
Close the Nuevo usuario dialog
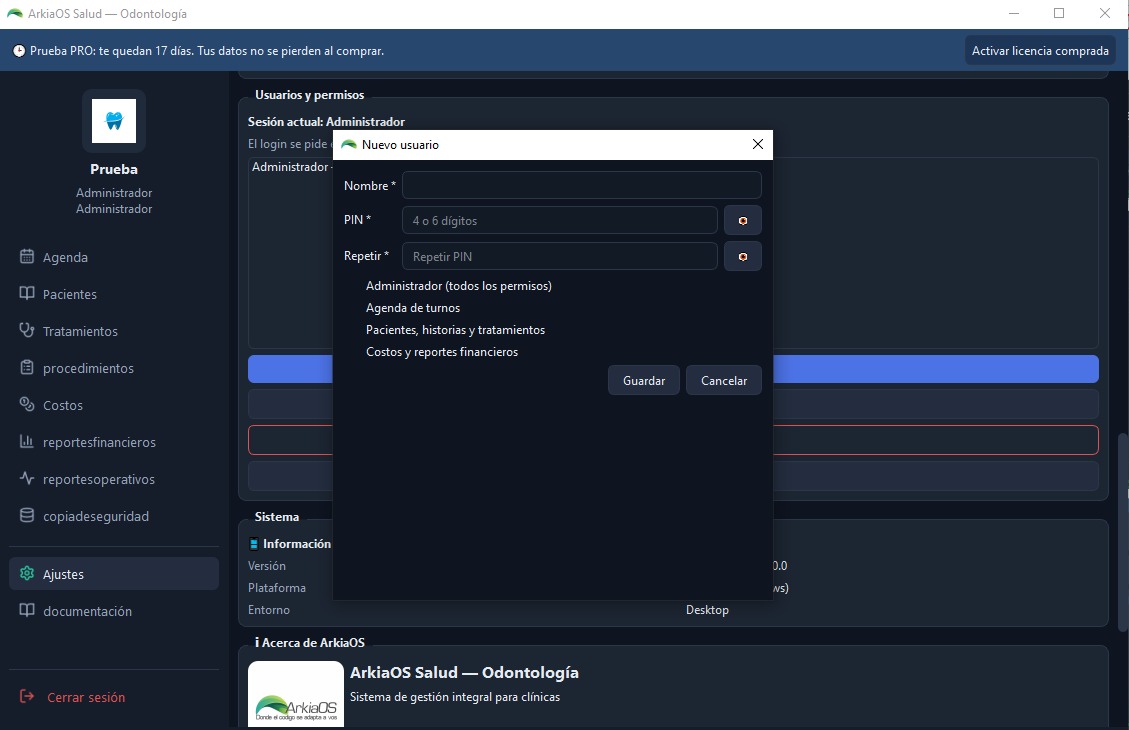[757, 145]
